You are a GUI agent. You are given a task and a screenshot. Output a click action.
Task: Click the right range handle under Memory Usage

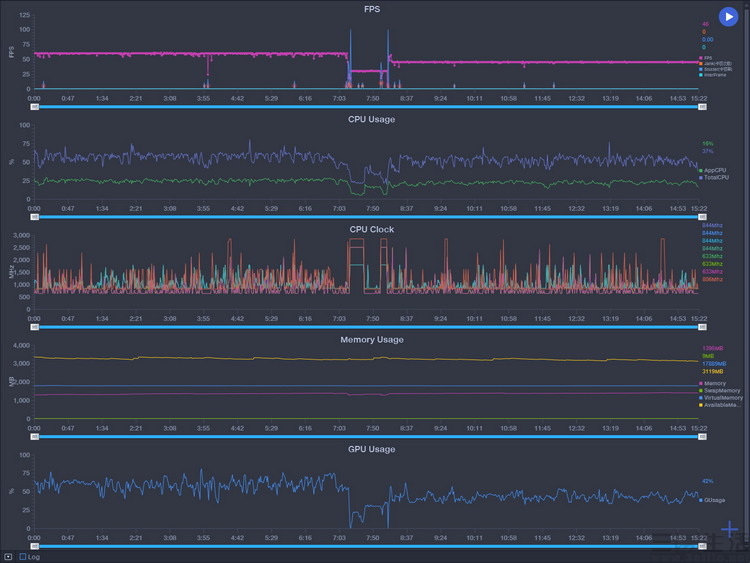pyautogui.click(x=702, y=437)
